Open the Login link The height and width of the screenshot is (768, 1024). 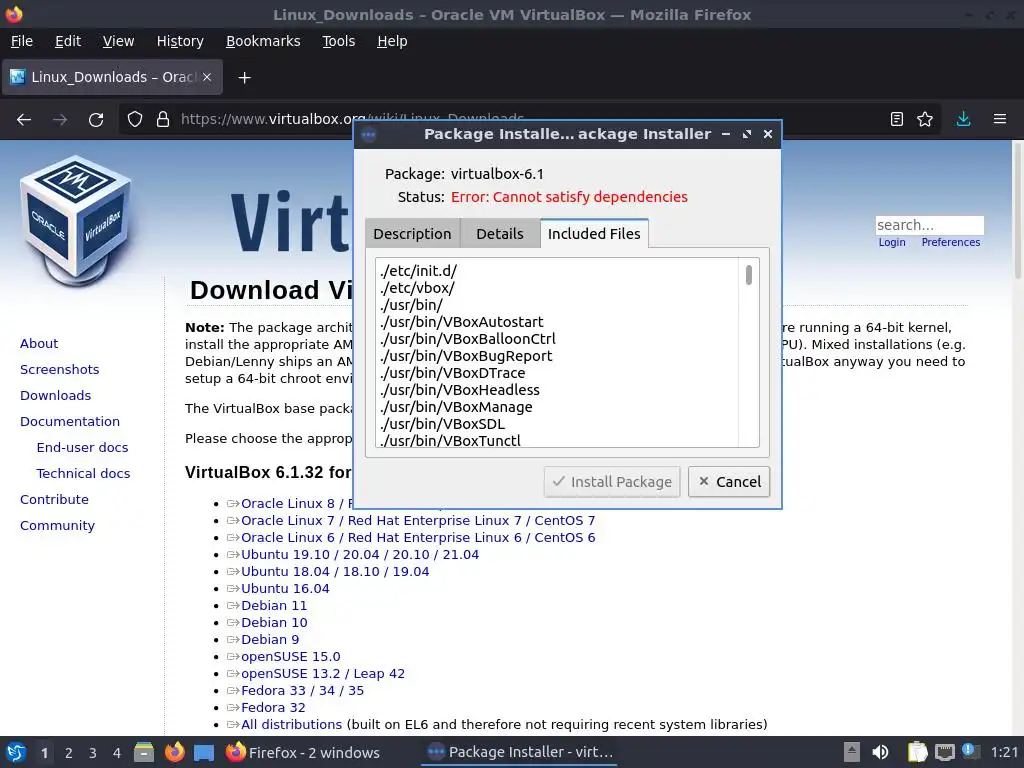[891, 242]
